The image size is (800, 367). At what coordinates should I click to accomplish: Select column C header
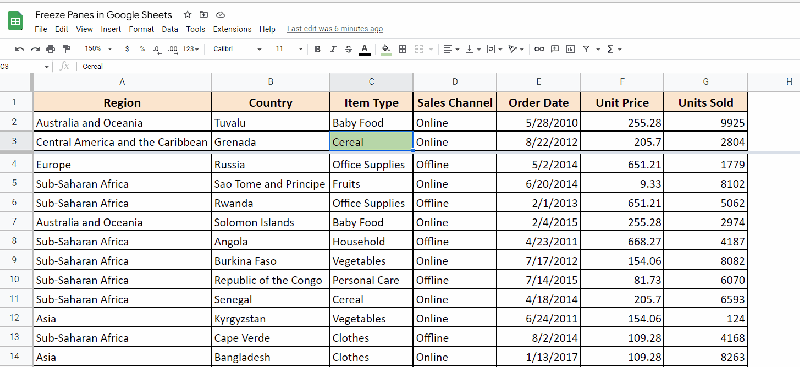pos(371,82)
